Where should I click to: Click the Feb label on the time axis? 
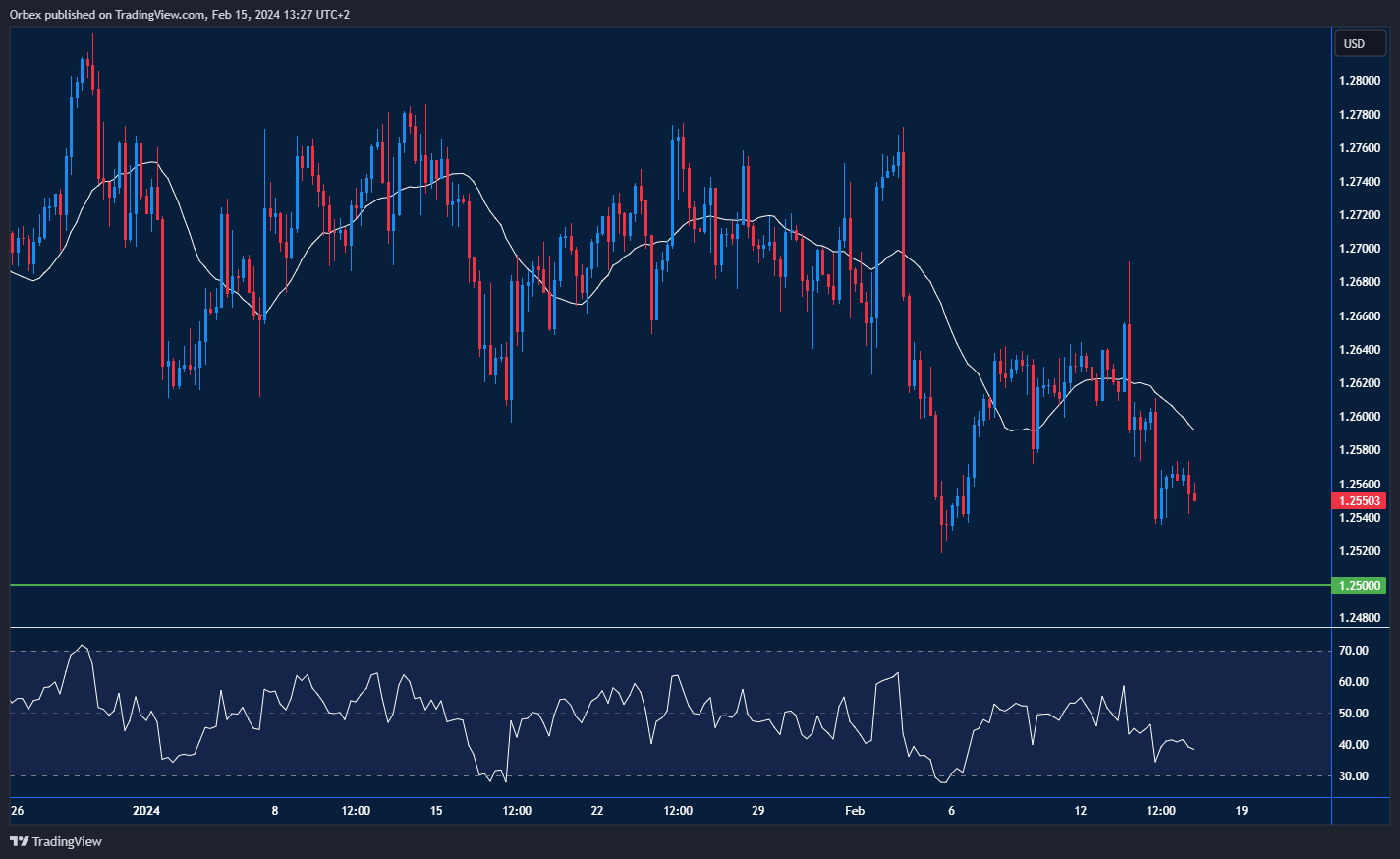tap(854, 811)
